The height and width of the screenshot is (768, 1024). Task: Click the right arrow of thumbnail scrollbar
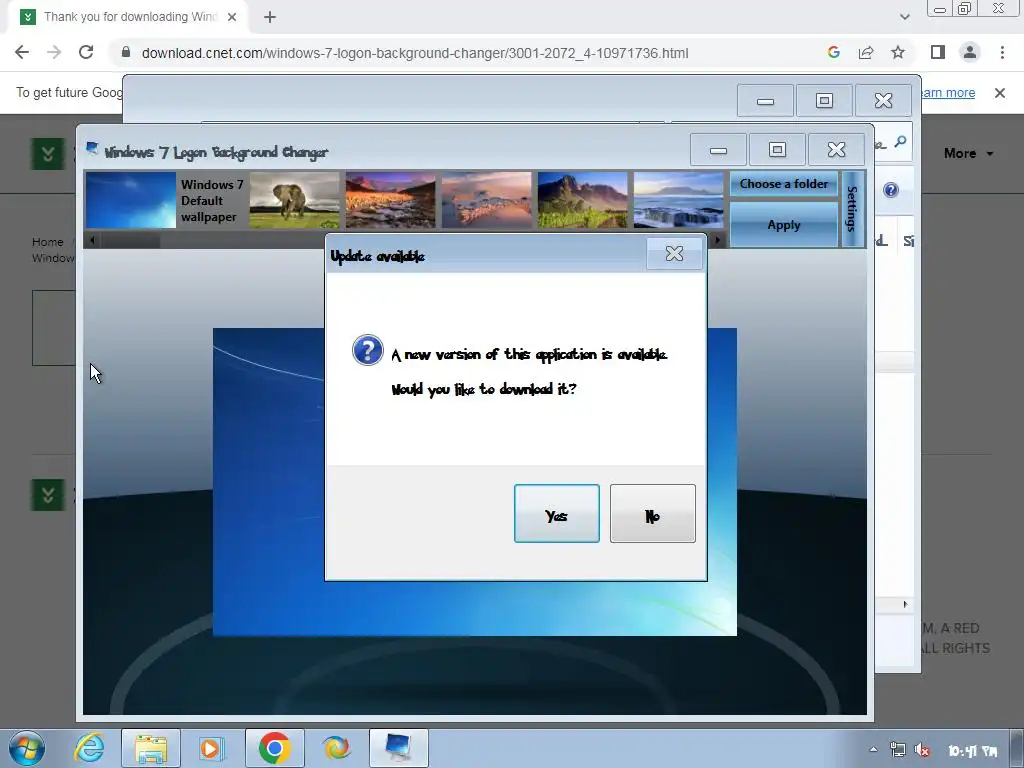pos(718,240)
